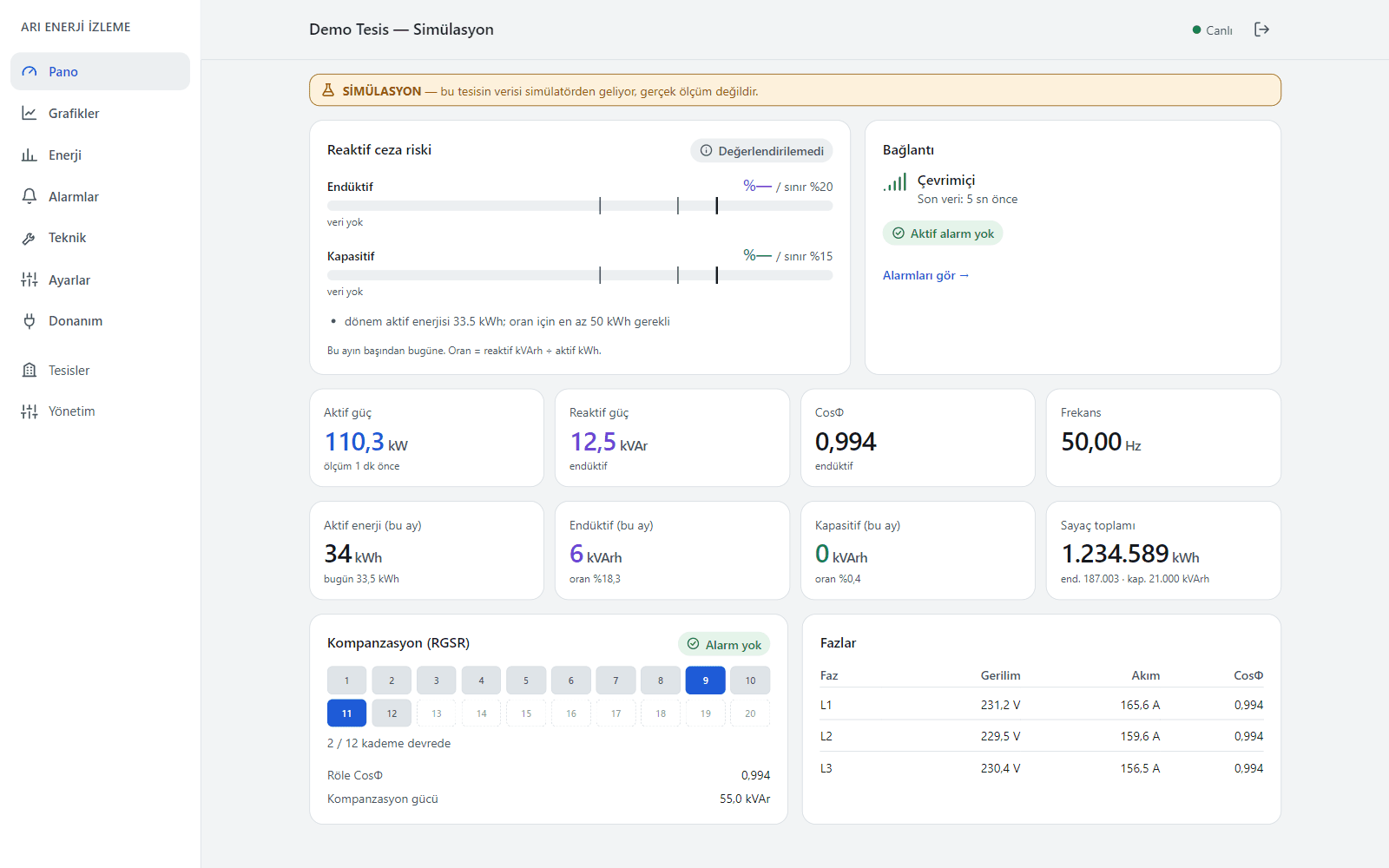The height and width of the screenshot is (868, 1389).
Task: Click the Kapasitif ratio progress bar
Action: pyautogui.click(x=580, y=275)
